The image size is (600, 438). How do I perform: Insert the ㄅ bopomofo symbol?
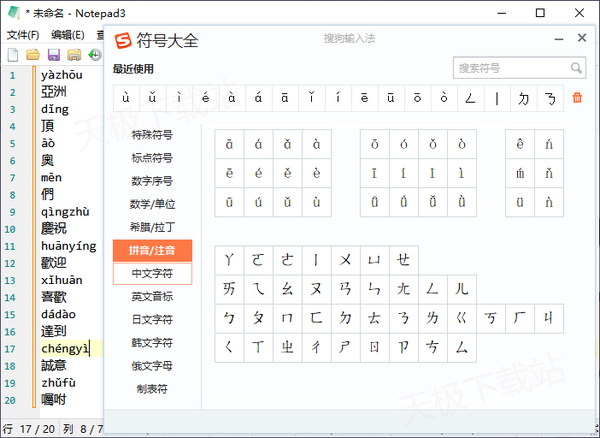[229, 318]
